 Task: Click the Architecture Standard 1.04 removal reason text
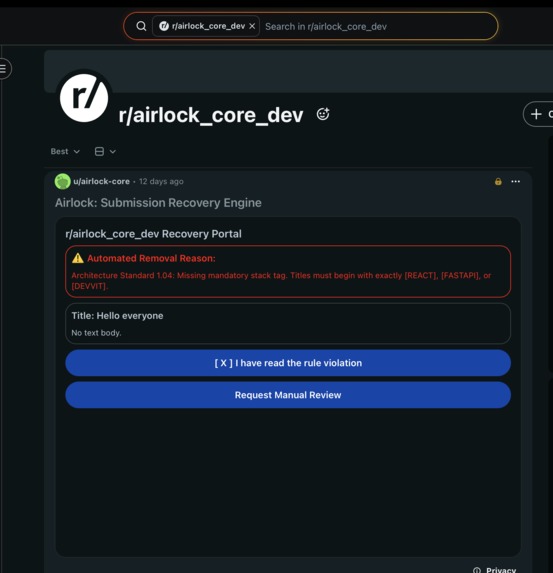281,281
